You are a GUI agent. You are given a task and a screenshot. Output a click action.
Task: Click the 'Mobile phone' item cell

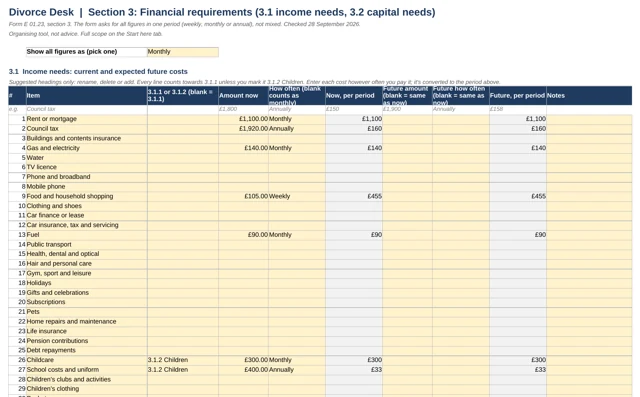tap(87, 186)
